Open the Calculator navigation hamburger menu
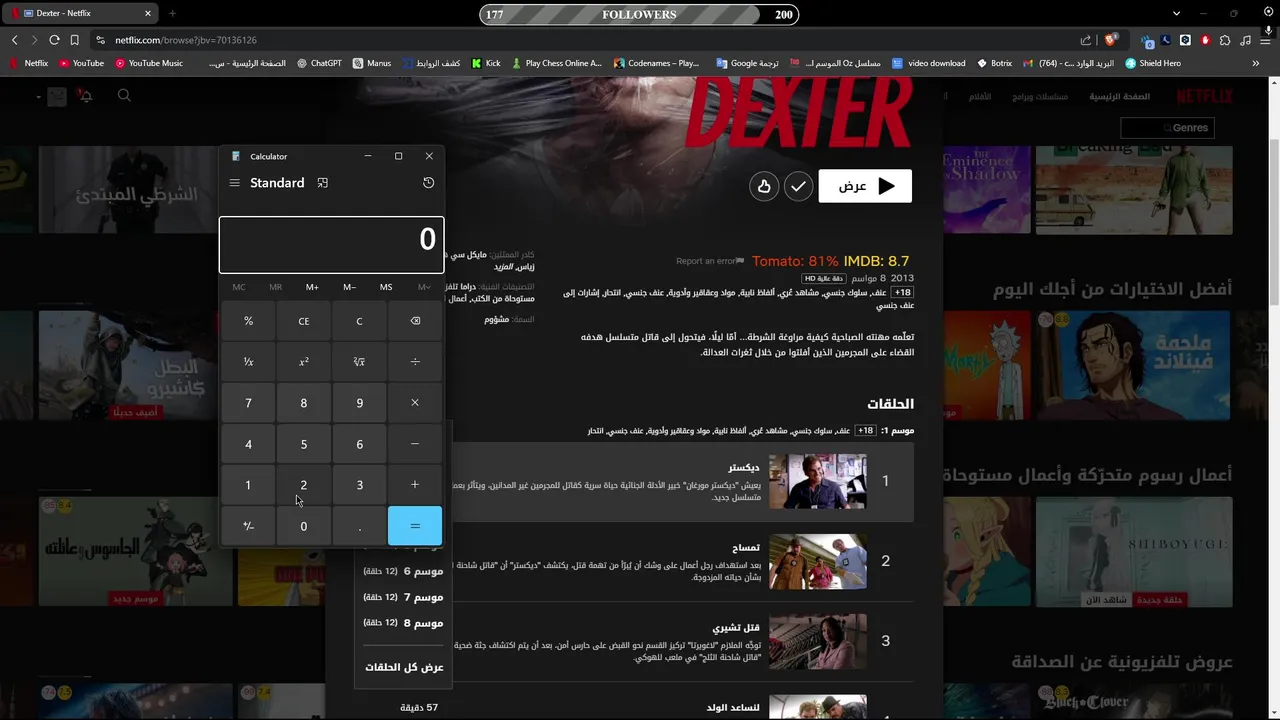Image resolution: width=1280 pixels, height=720 pixels. coord(234,183)
